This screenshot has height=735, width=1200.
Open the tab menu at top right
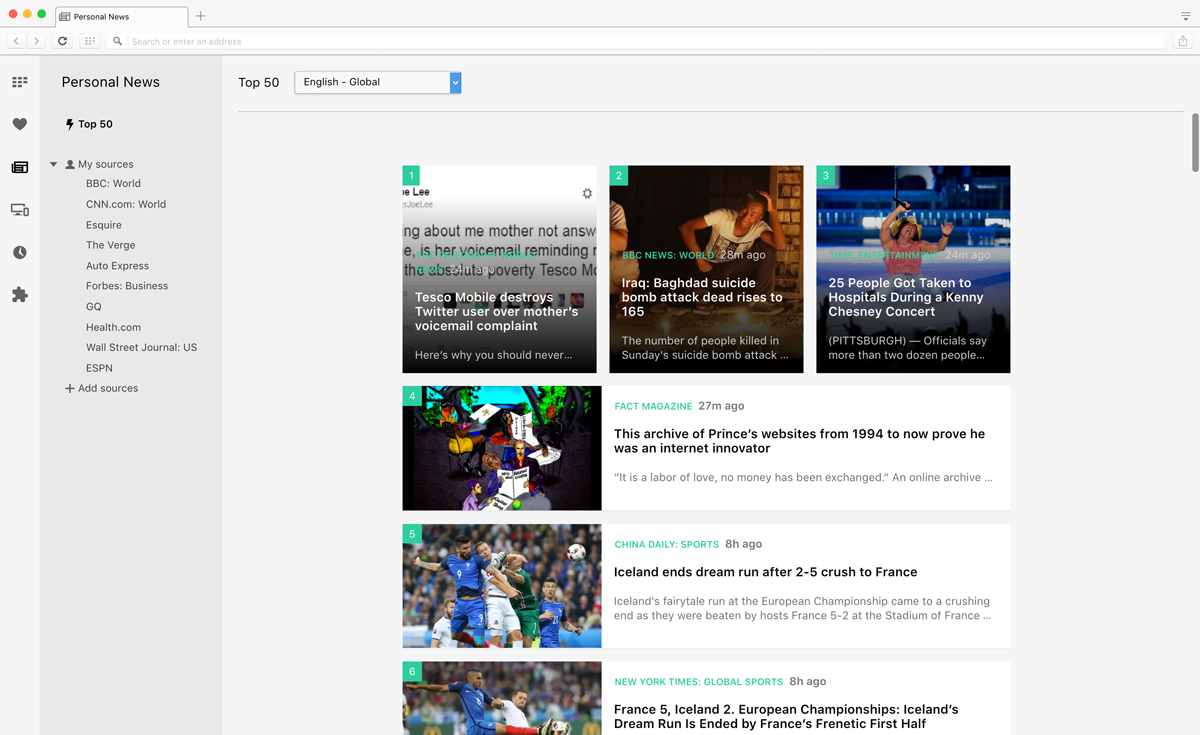(x=1185, y=16)
